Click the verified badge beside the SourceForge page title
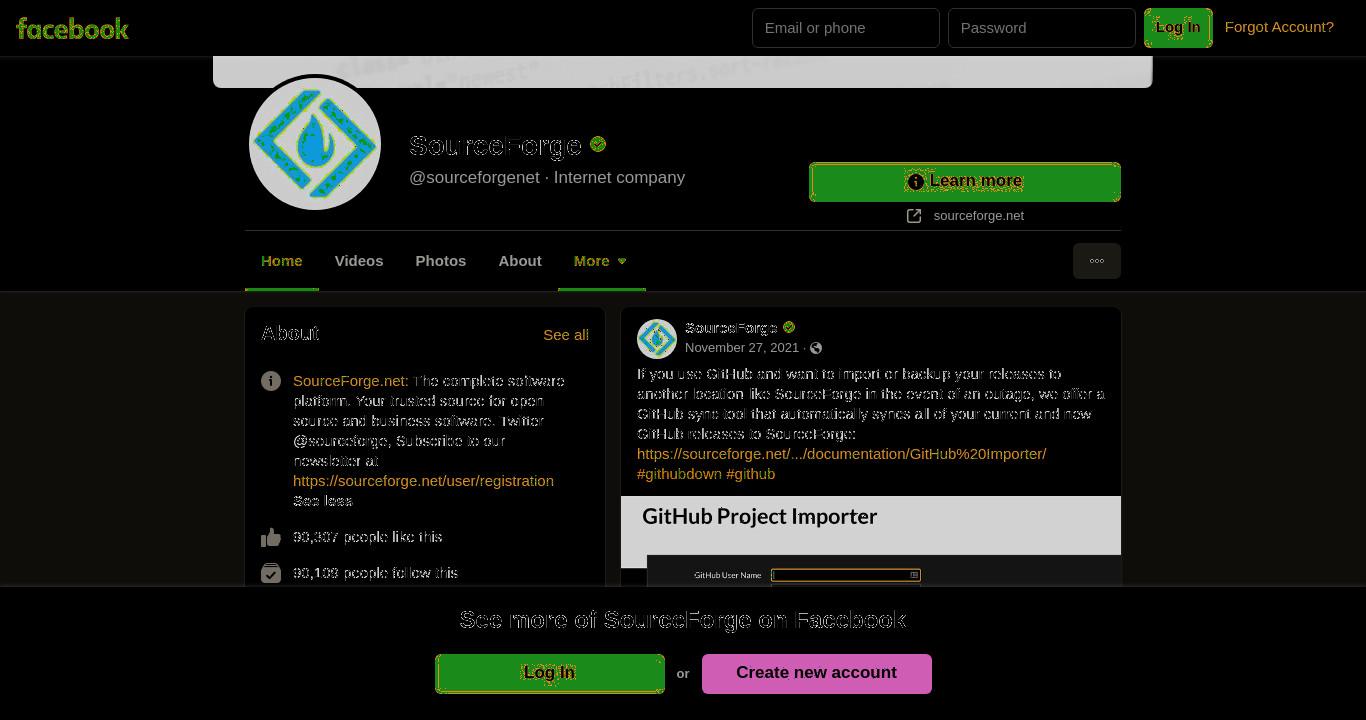 click(x=598, y=144)
